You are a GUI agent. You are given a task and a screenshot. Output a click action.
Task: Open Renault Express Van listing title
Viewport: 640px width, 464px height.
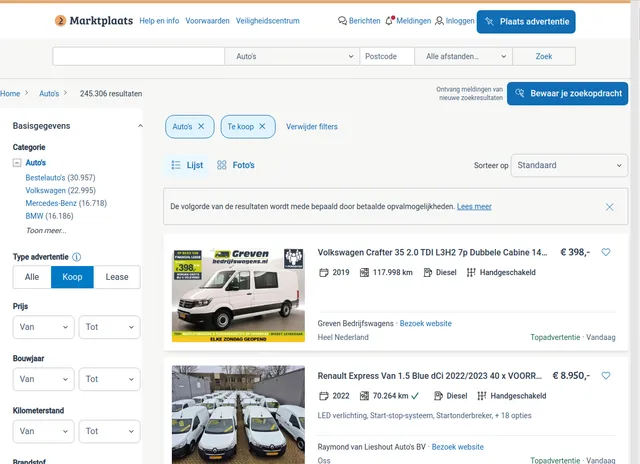(429, 375)
